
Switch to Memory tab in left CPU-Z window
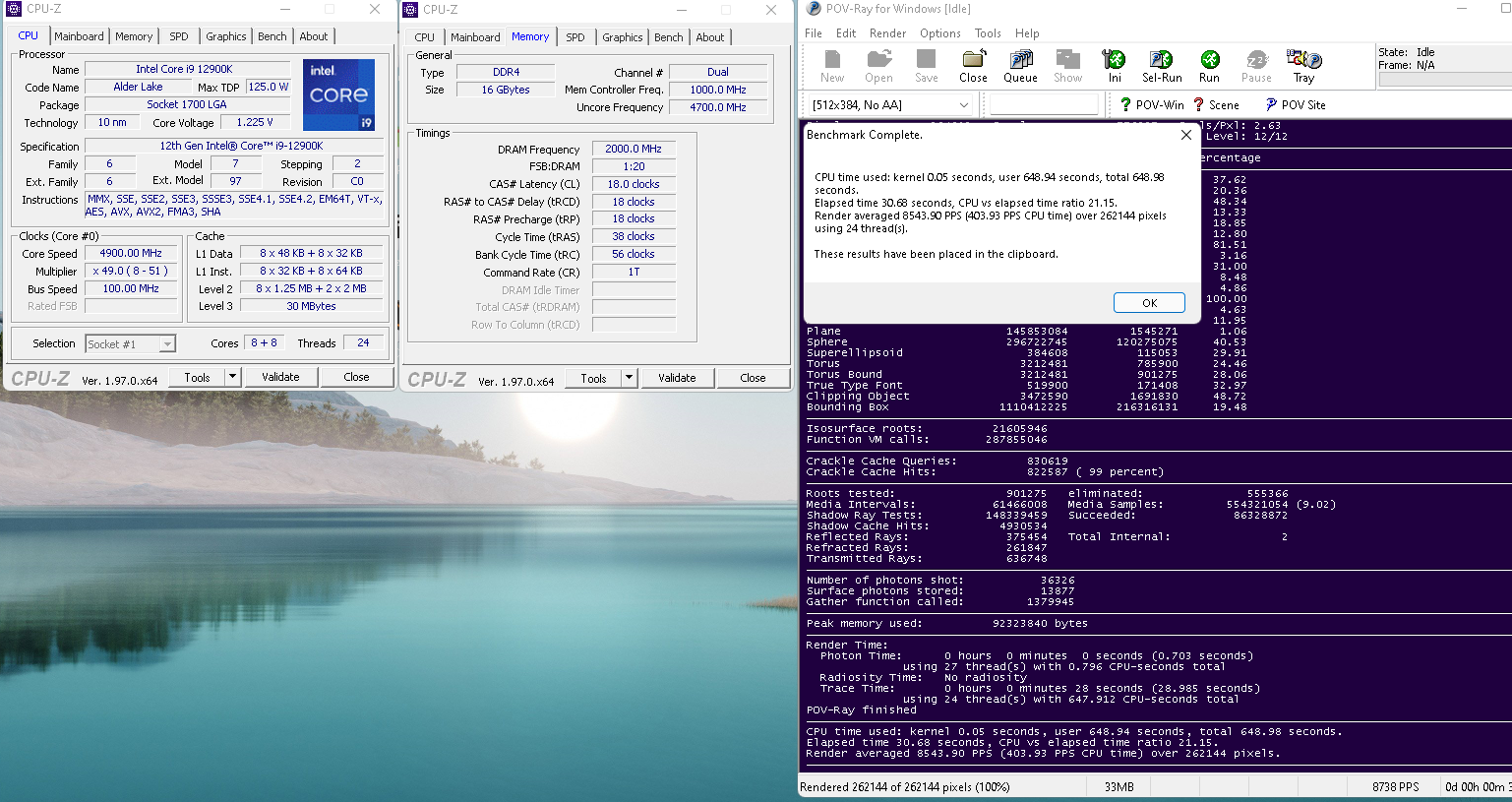[134, 36]
